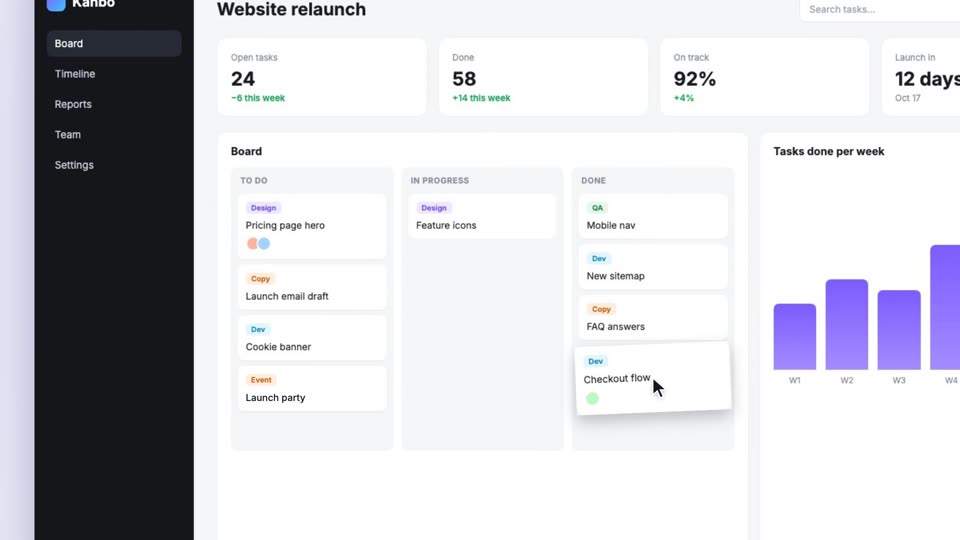Open the Mobile nav task card
The height and width of the screenshot is (540, 960).
pyautogui.click(x=653, y=216)
